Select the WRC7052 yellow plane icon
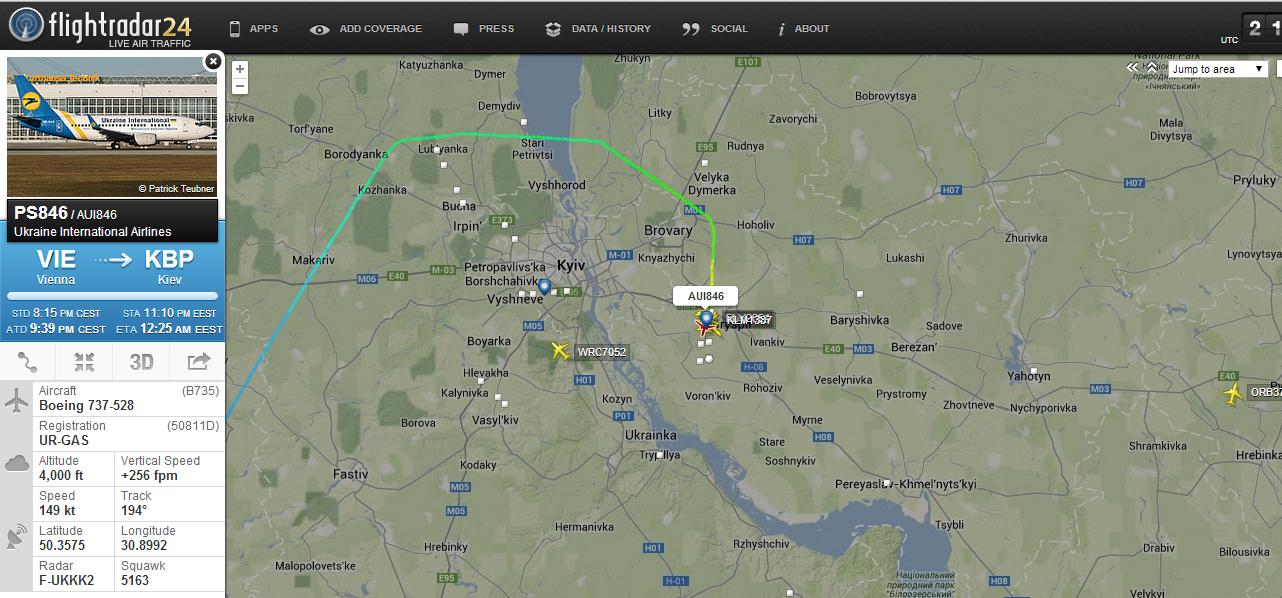 point(560,351)
